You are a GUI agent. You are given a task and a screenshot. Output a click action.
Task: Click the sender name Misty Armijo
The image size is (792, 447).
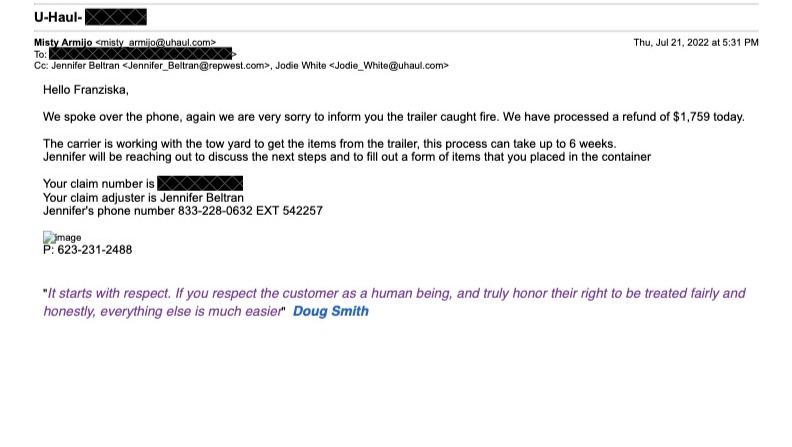pyautogui.click(x=63, y=43)
